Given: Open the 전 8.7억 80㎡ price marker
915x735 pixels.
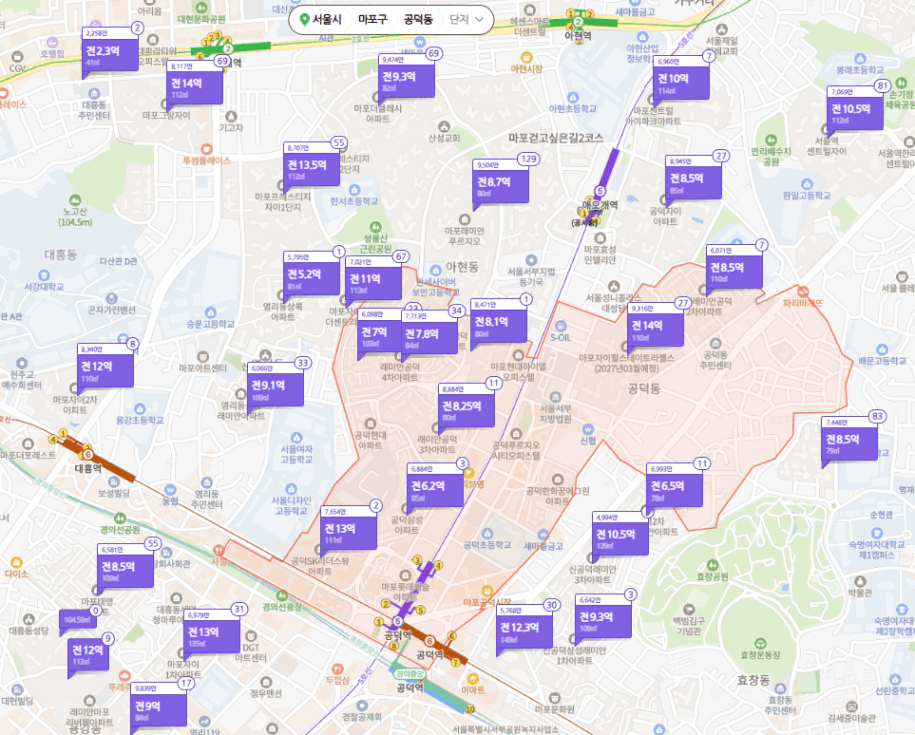Looking at the screenshot, I should 500,184.
